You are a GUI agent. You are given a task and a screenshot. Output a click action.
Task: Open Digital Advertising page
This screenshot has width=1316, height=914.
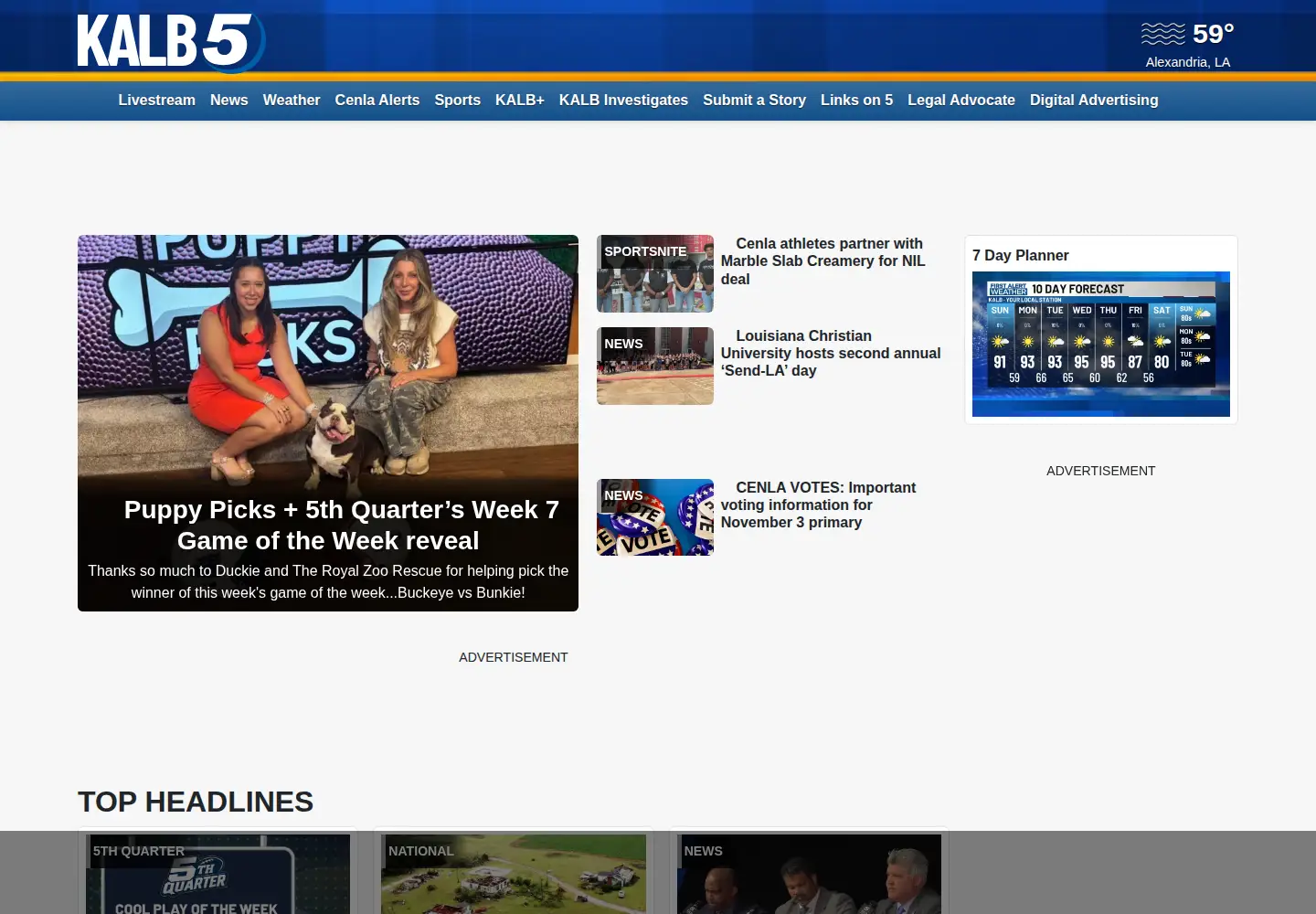(1094, 100)
